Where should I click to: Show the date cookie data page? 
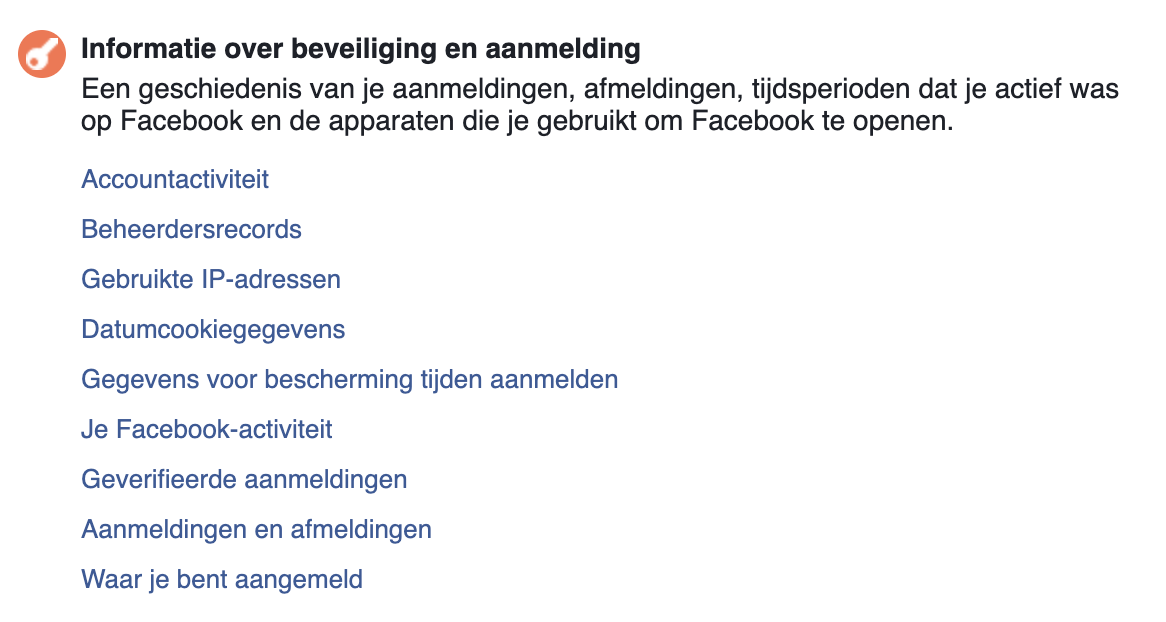[213, 330]
